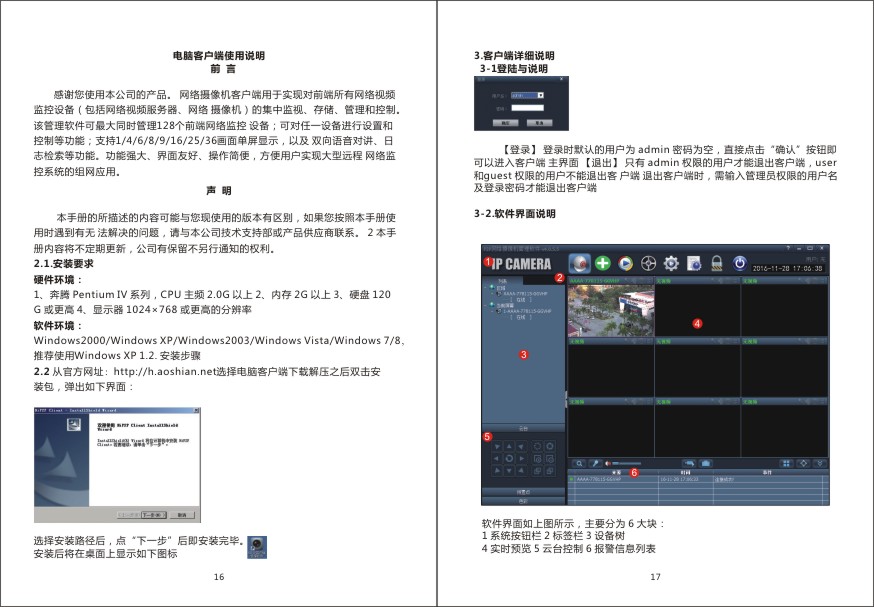Click the password field in login dialog
874x607 pixels.
pyautogui.click(x=527, y=108)
